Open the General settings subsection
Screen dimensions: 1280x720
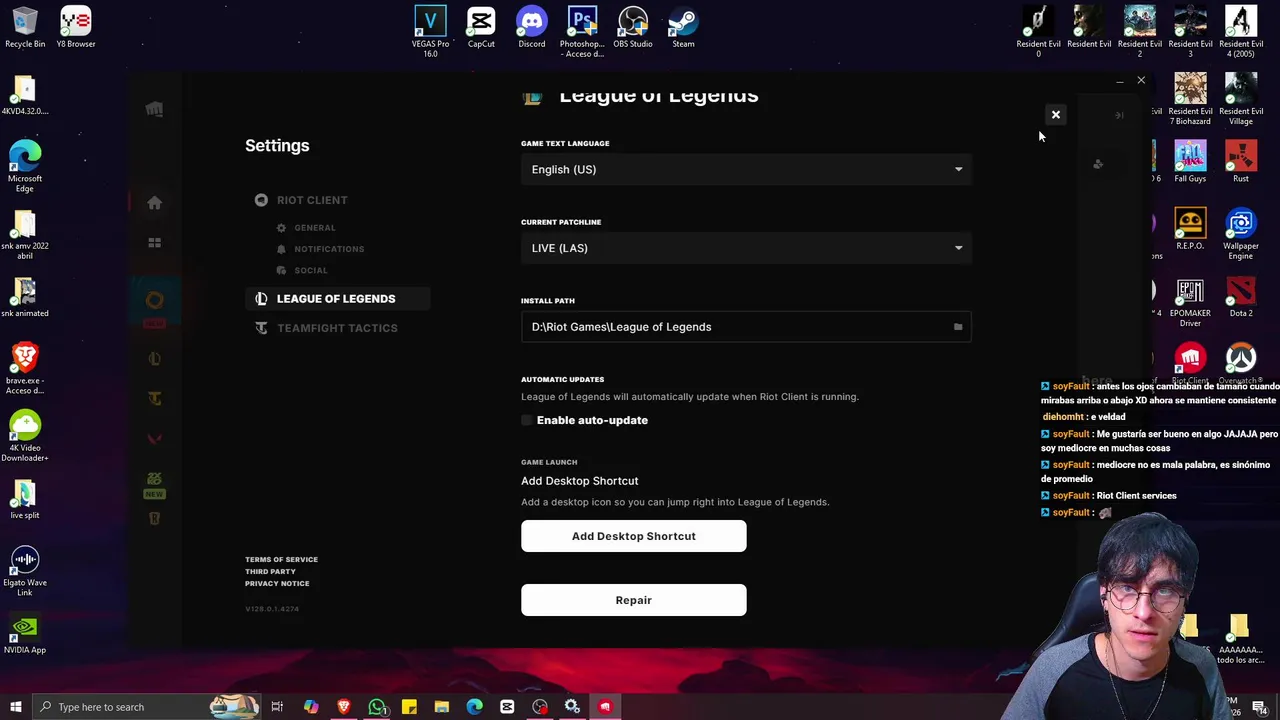tap(306, 228)
